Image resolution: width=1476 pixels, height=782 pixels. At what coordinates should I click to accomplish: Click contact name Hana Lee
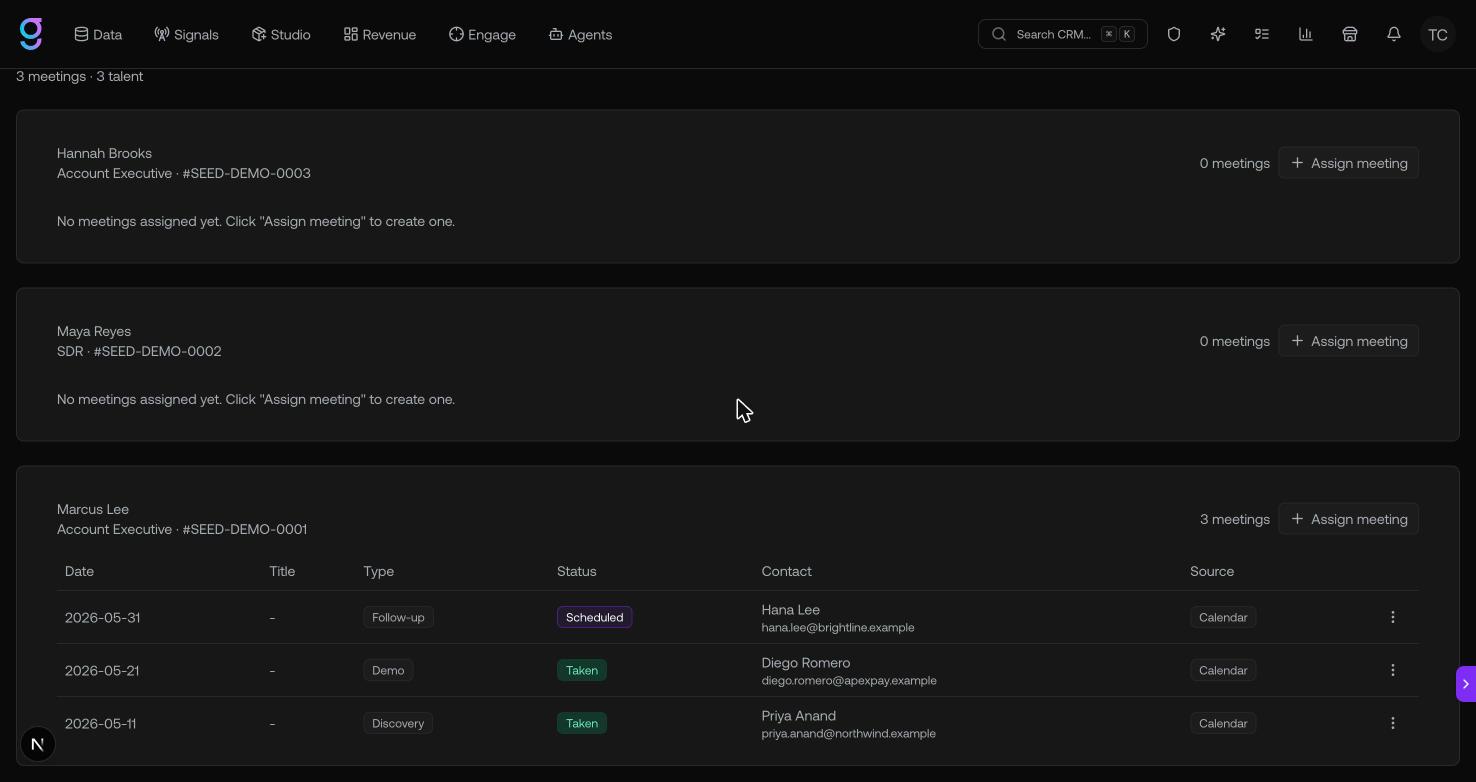(790, 609)
